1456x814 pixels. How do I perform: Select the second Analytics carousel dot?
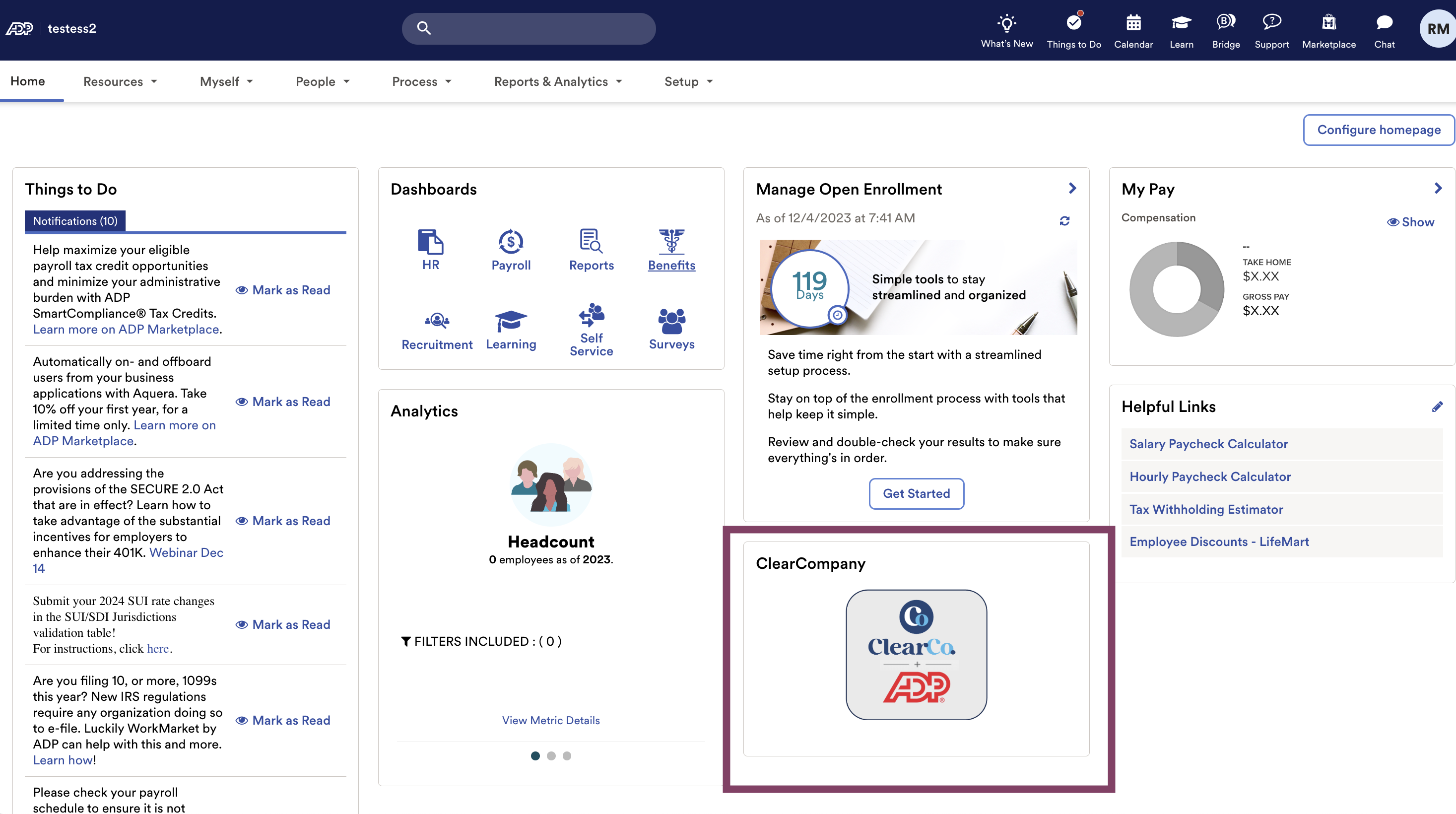coord(550,756)
